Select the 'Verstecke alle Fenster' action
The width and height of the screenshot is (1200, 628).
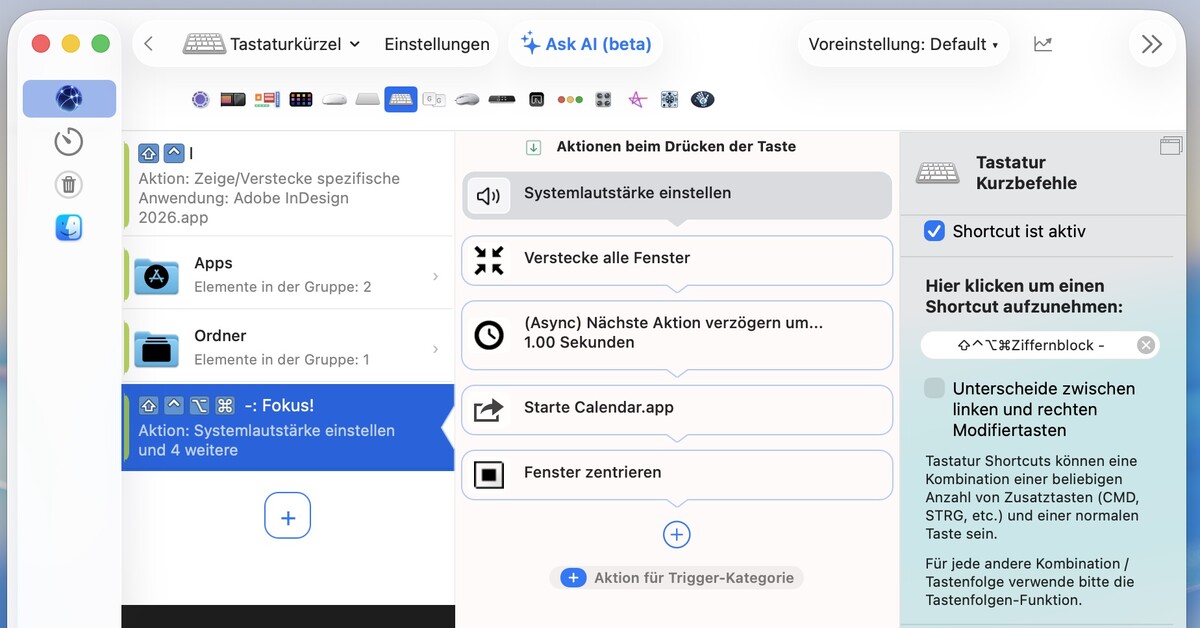pos(677,260)
